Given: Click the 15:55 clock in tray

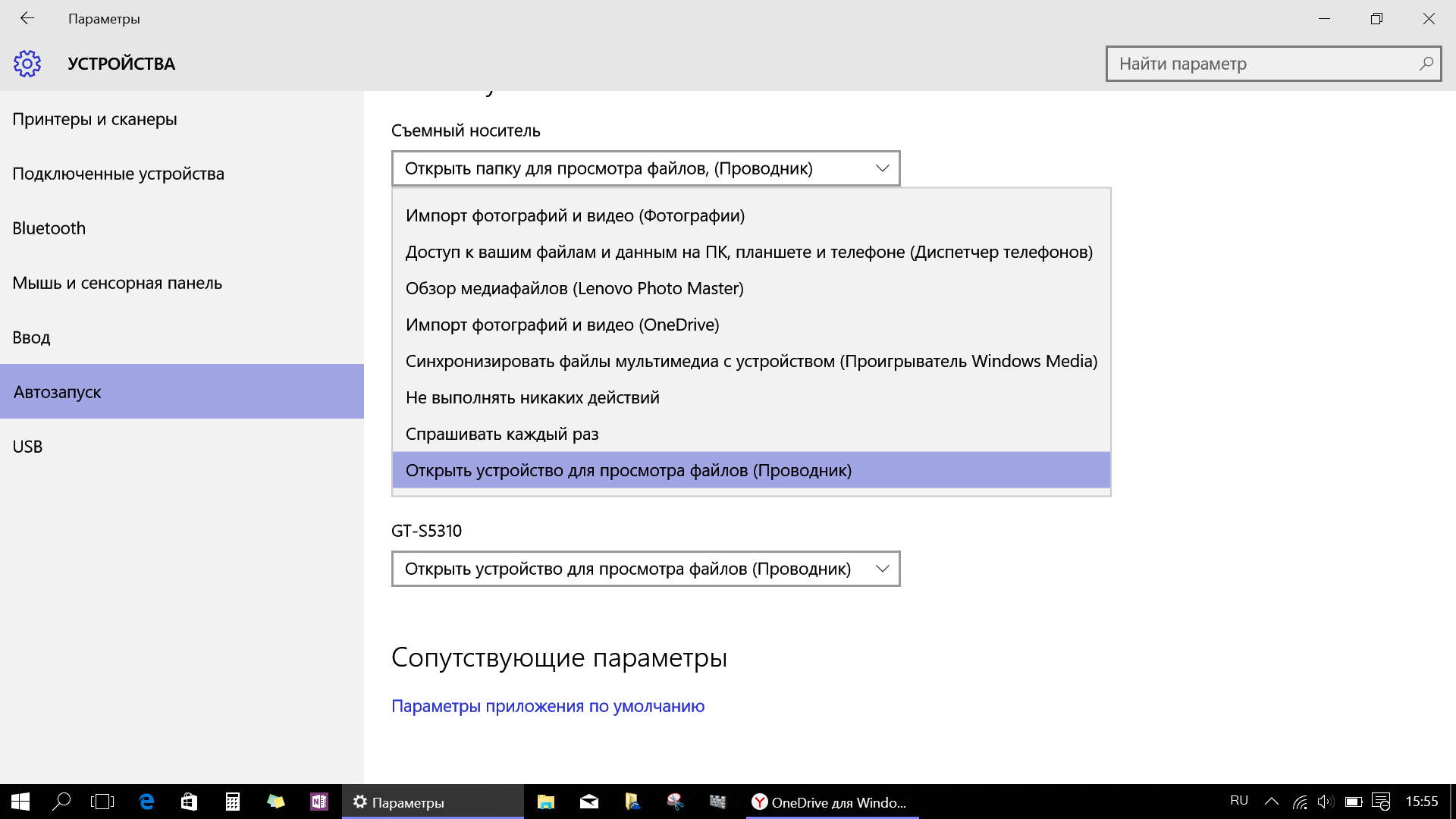Looking at the screenshot, I should point(1422,802).
